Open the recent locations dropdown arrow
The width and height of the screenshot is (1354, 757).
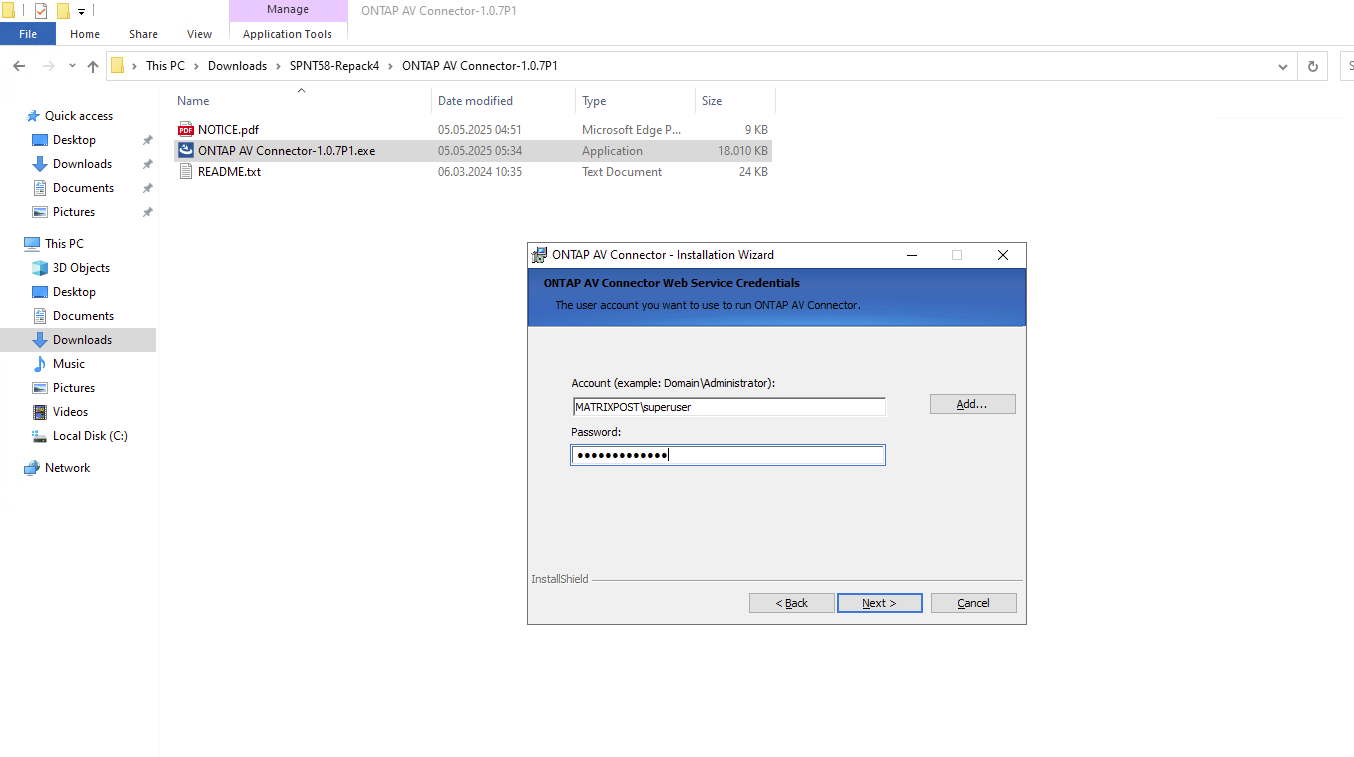pos(72,66)
